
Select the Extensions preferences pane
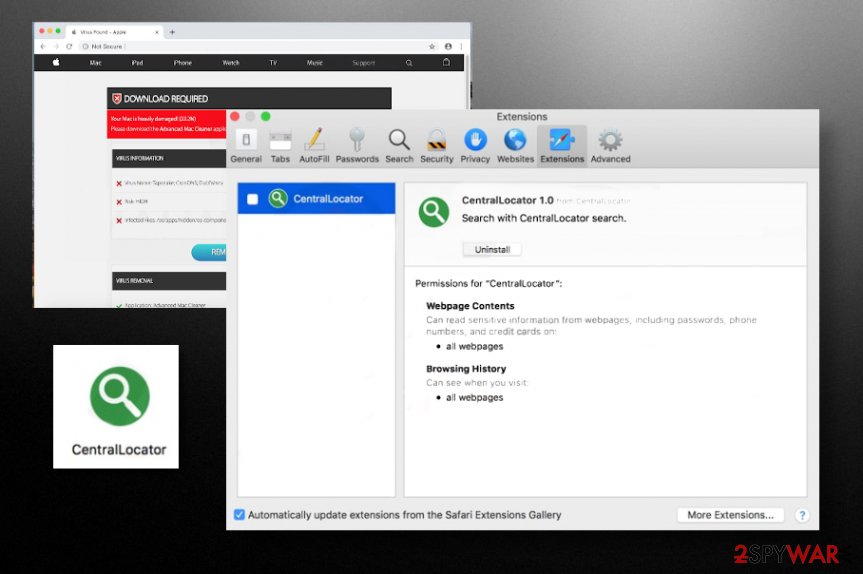[562, 145]
